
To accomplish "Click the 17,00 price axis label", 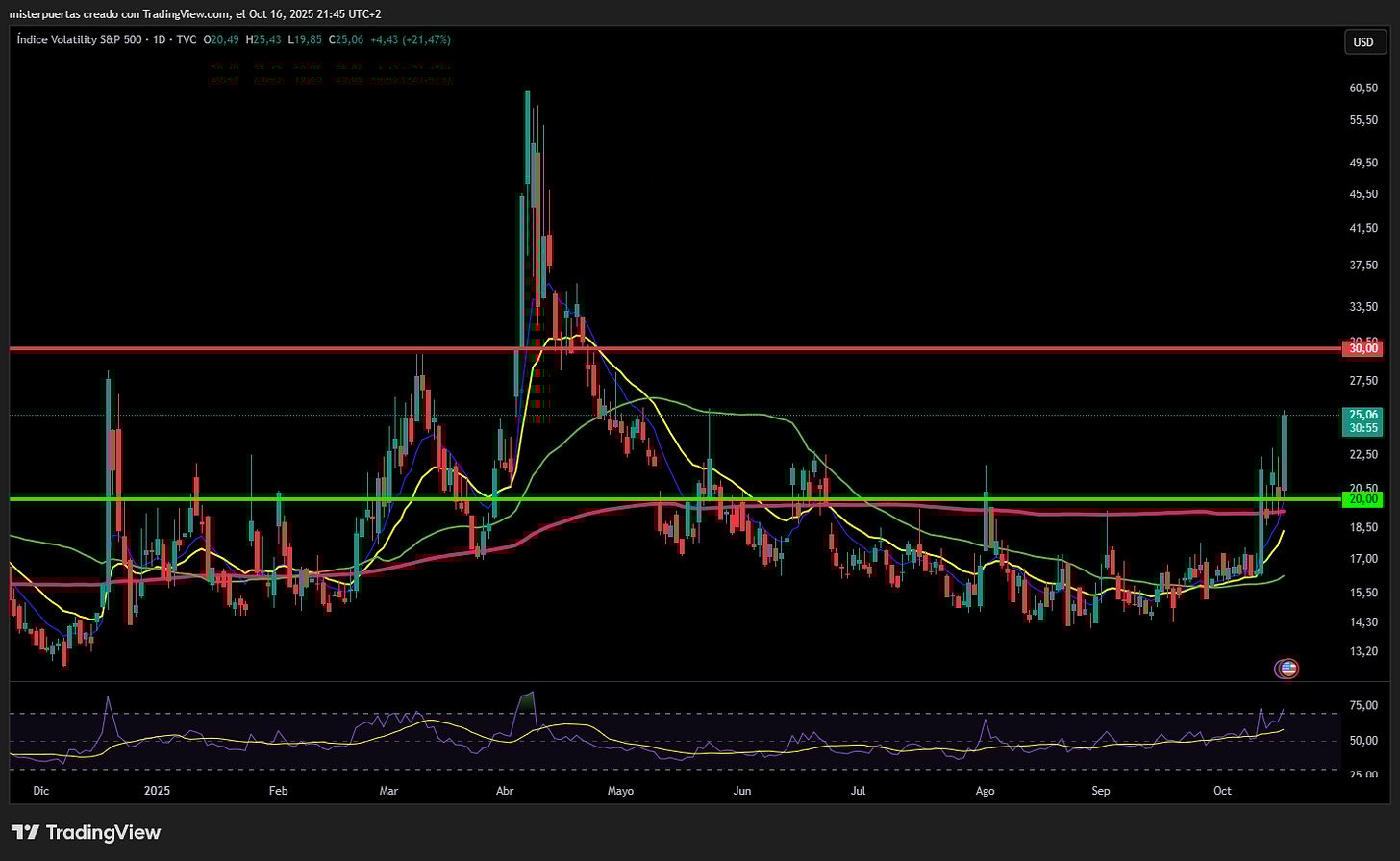I will [1363, 558].
